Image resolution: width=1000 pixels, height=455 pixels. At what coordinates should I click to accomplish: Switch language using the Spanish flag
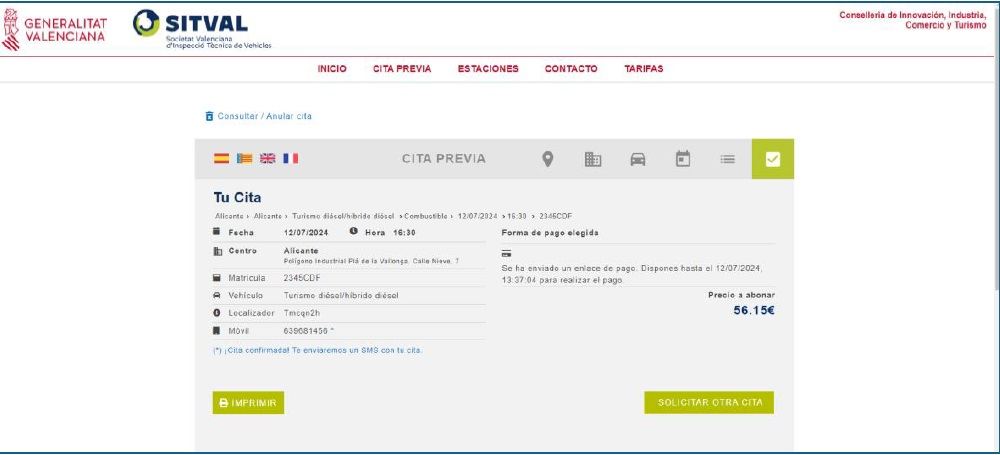click(222, 158)
